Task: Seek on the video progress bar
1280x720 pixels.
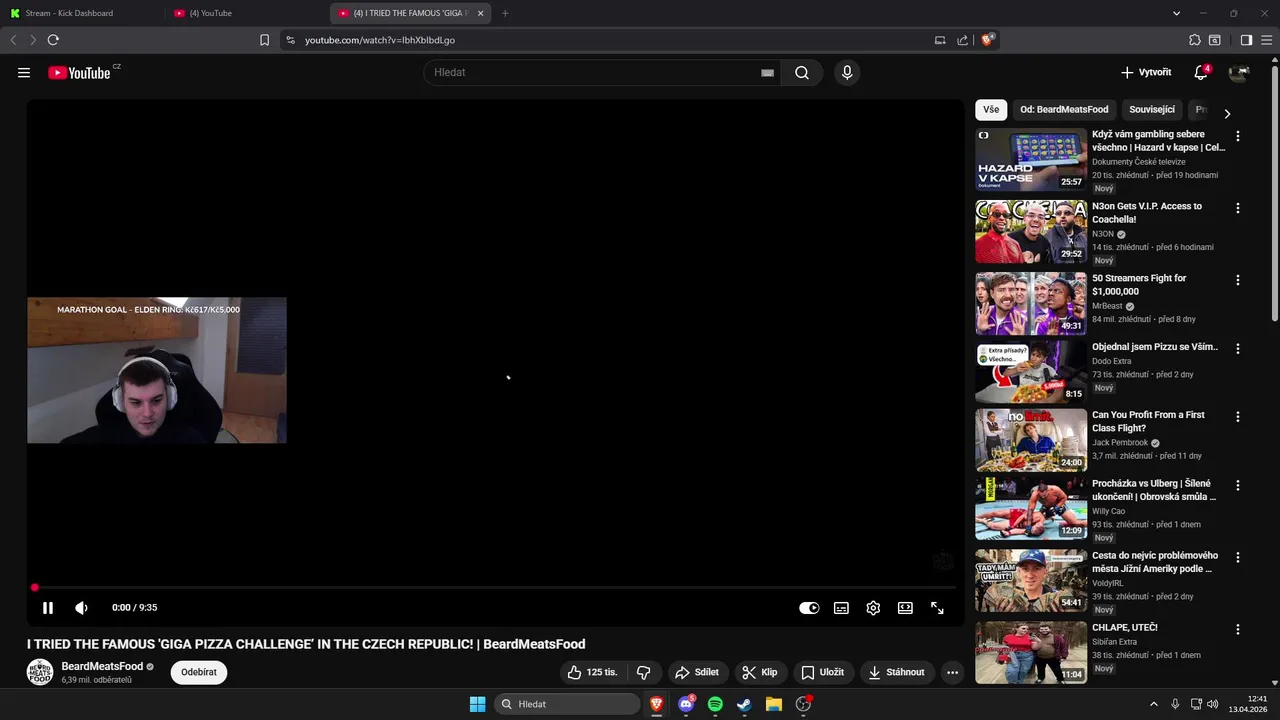Action: (495, 587)
